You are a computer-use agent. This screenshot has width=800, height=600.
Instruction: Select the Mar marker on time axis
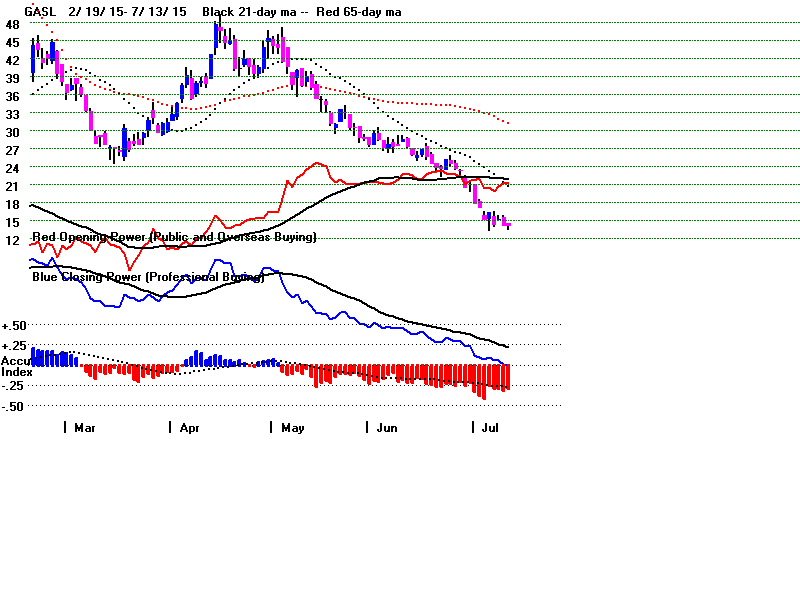coord(84,427)
